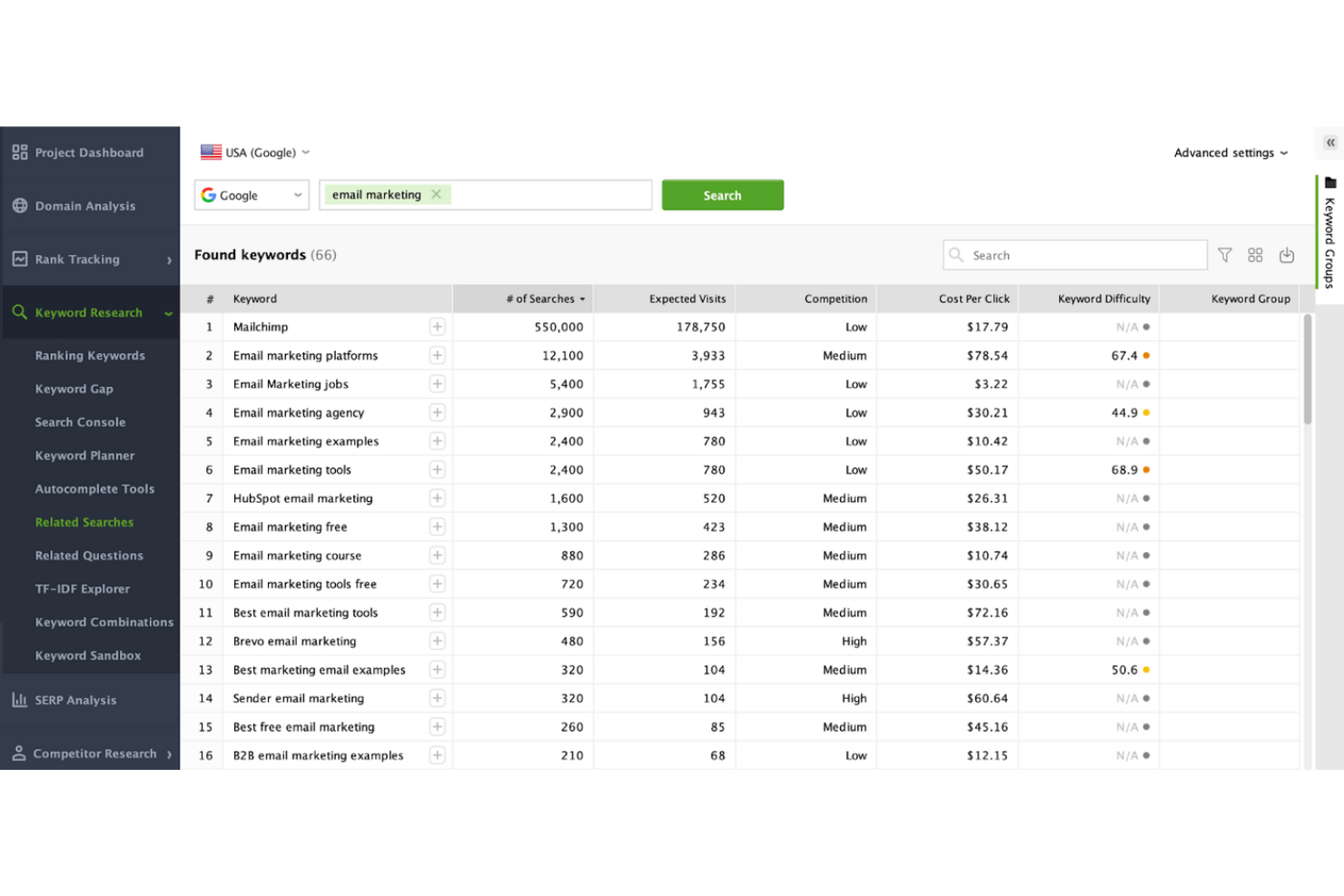Viewport: 1344px width, 896px height.
Task: Open the filter icon beside the search box
Action: pos(1224,255)
